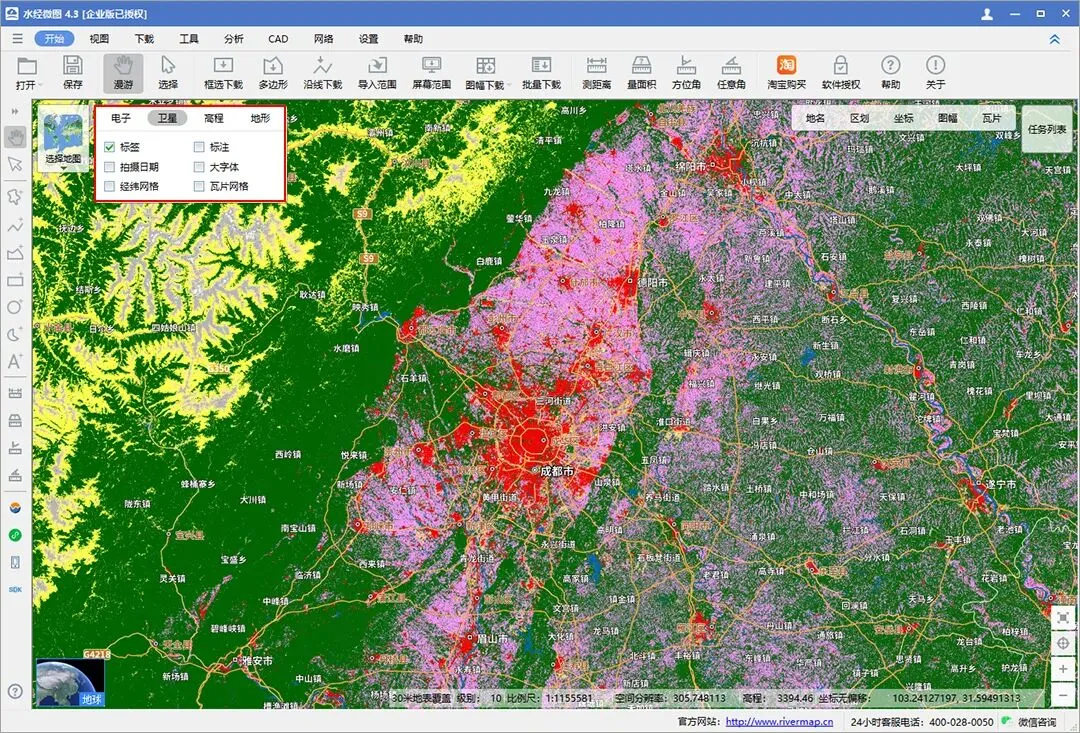This screenshot has height=733, width=1080.
Task: Expand the 选择地图 map selector dropdown
Action: [x=63, y=138]
